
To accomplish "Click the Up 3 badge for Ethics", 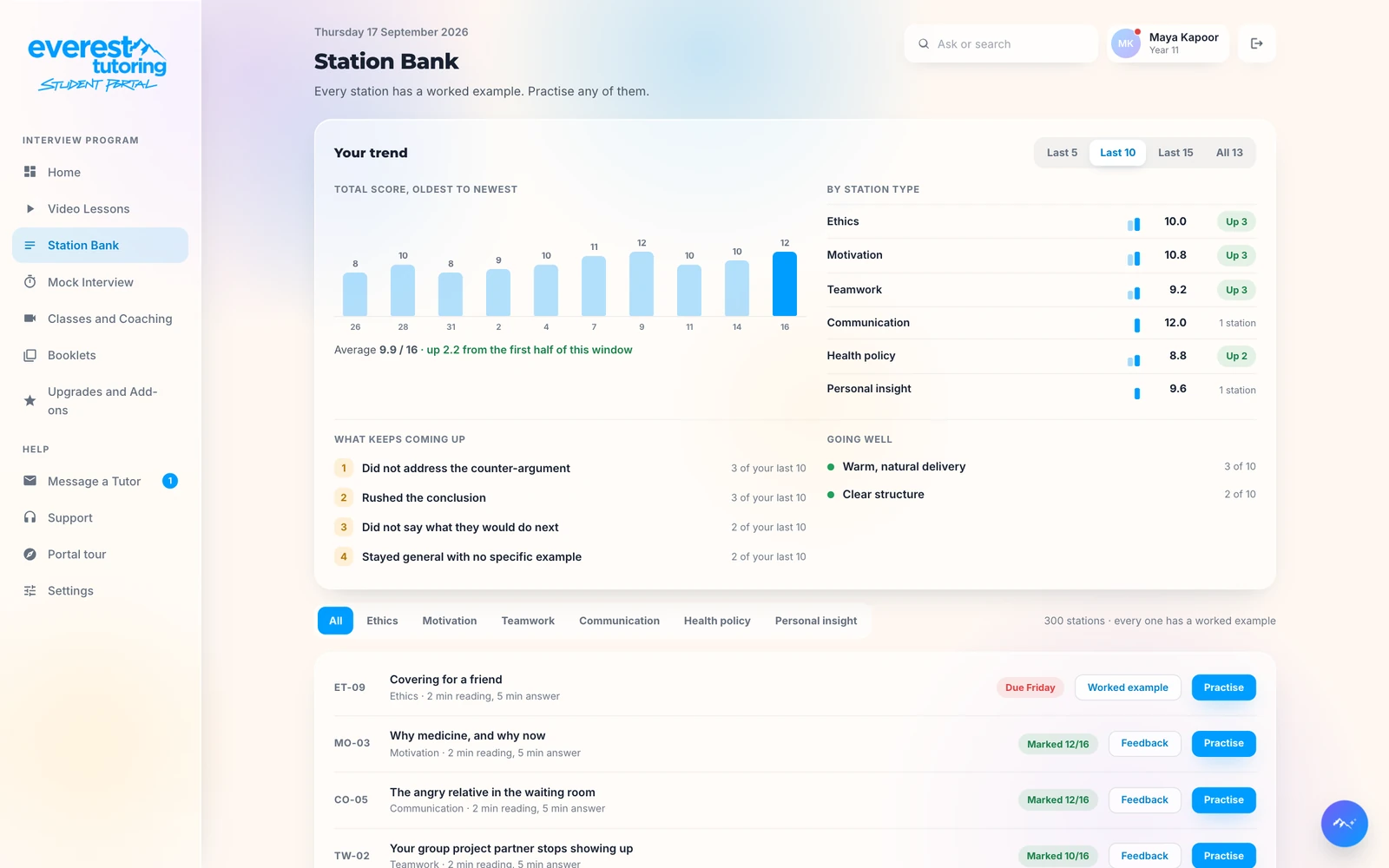I will pos(1236,222).
